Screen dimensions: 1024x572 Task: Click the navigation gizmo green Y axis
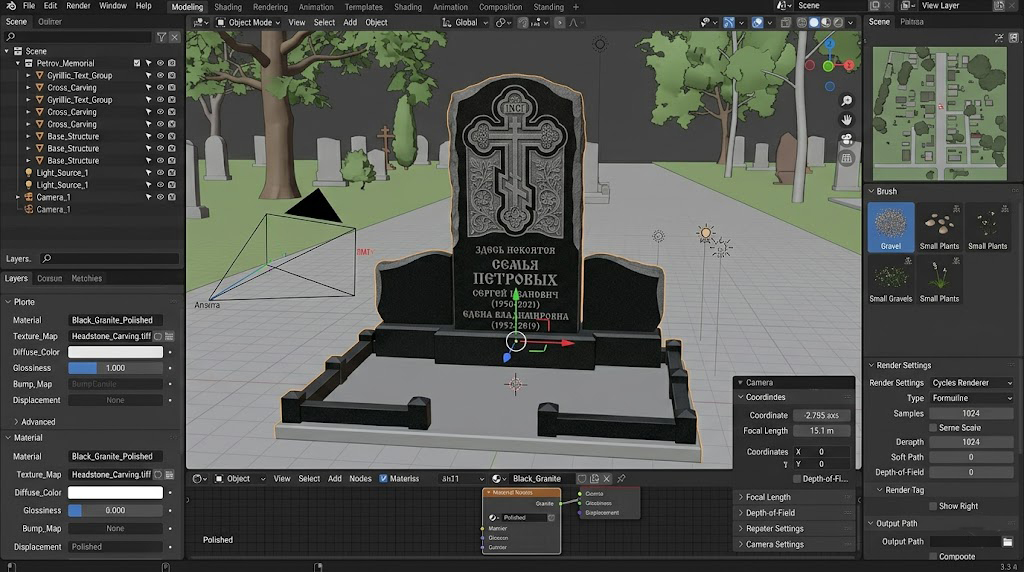point(828,66)
